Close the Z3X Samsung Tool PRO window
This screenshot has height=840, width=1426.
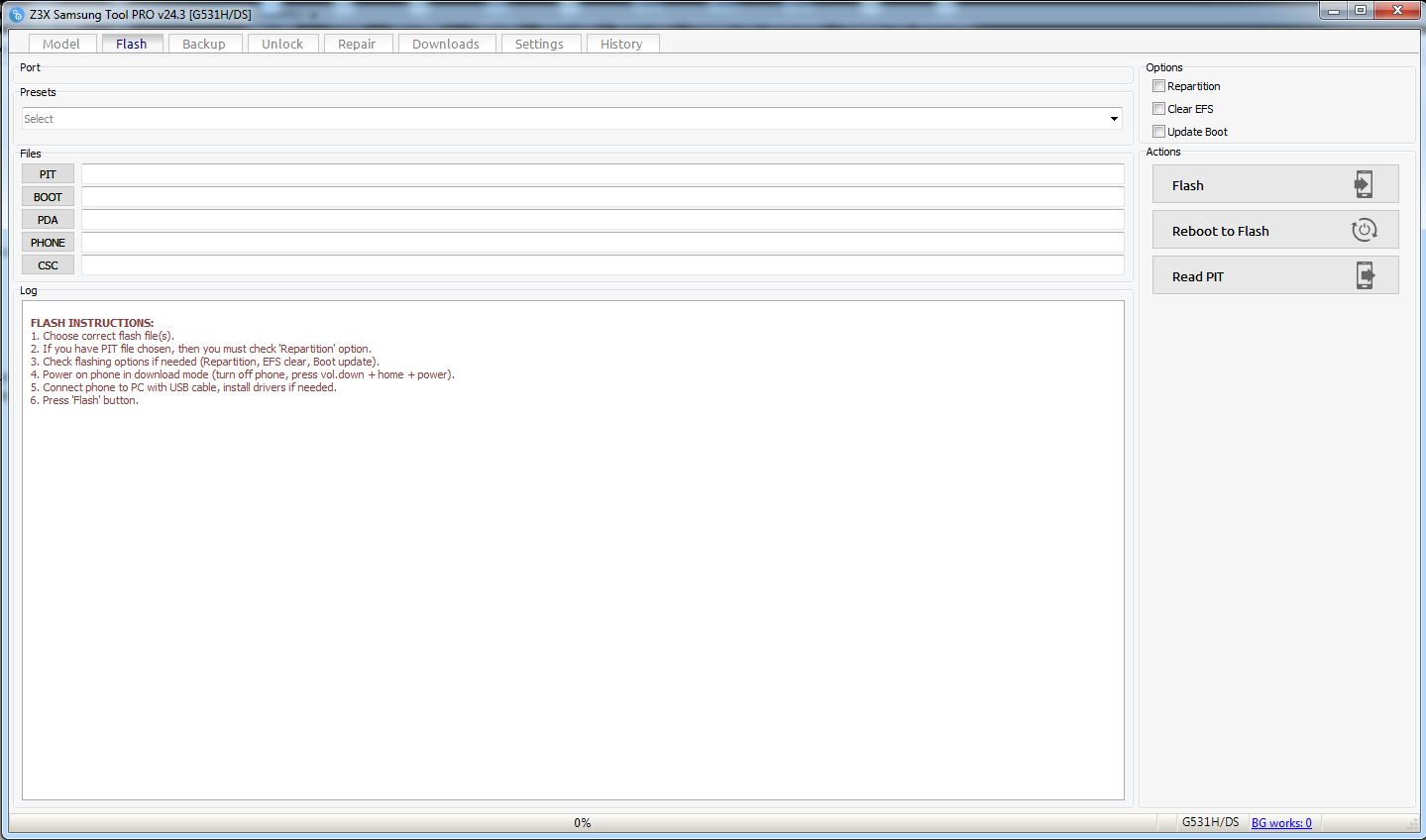1397,11
